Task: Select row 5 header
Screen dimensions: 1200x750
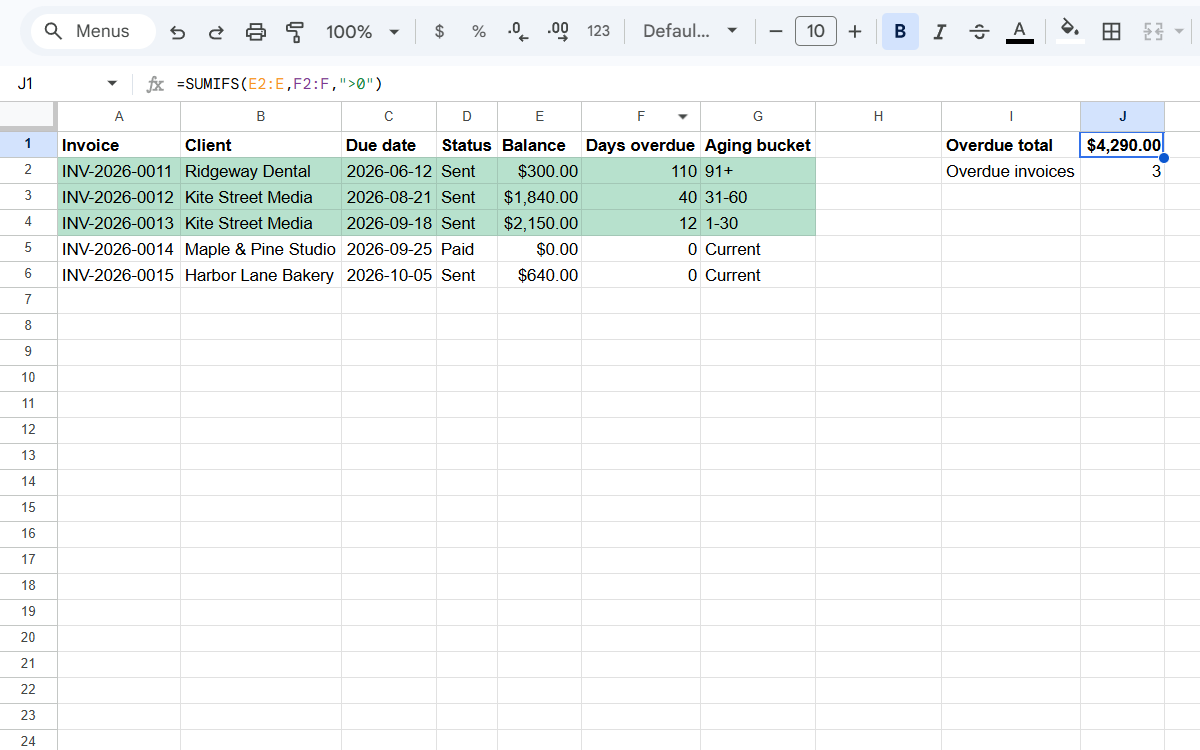Action: [28, 249]
